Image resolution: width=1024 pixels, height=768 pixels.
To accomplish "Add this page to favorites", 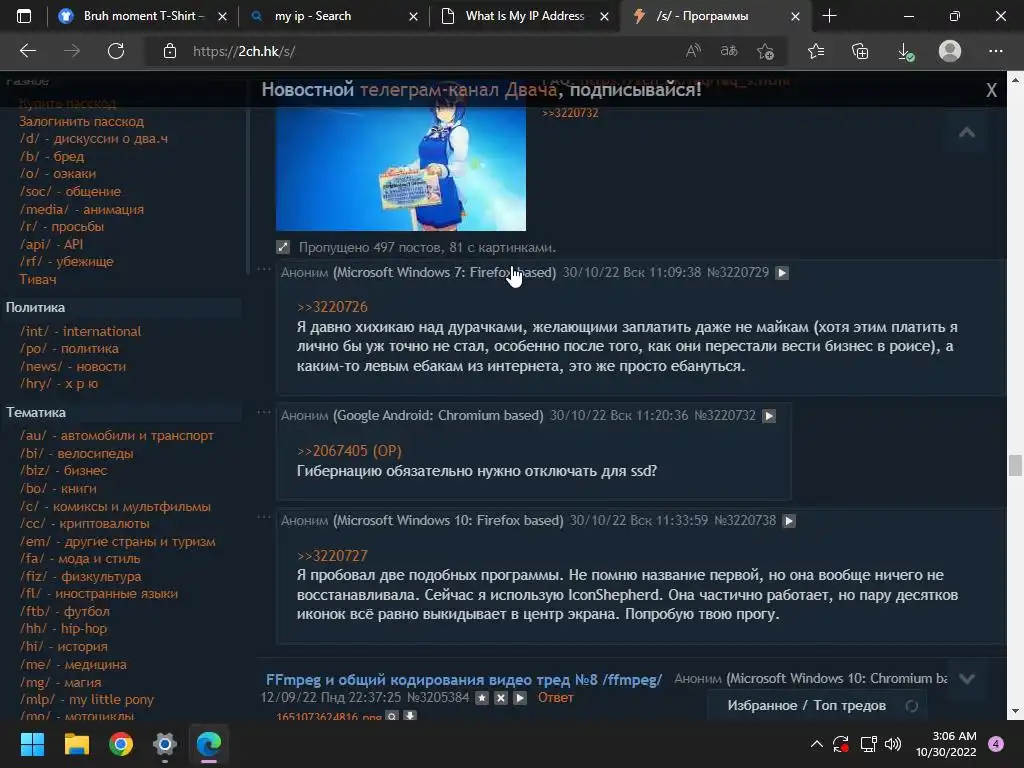I will pyautogui.click(x=765, y=51).
